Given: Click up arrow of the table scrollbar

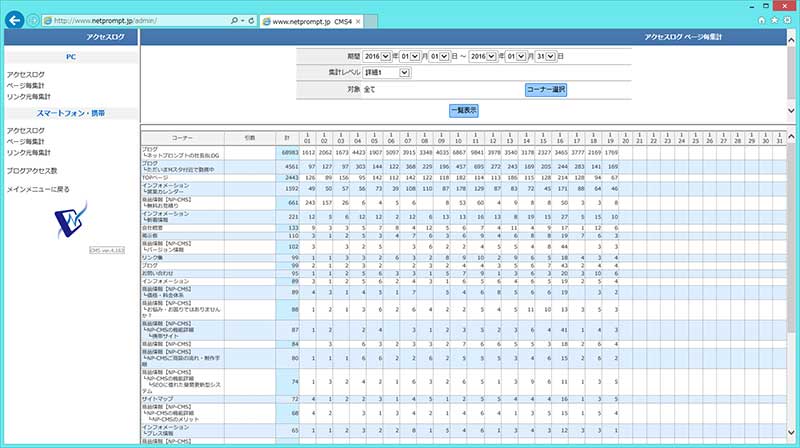Looking at the screenshot, I should coord(791,136).
